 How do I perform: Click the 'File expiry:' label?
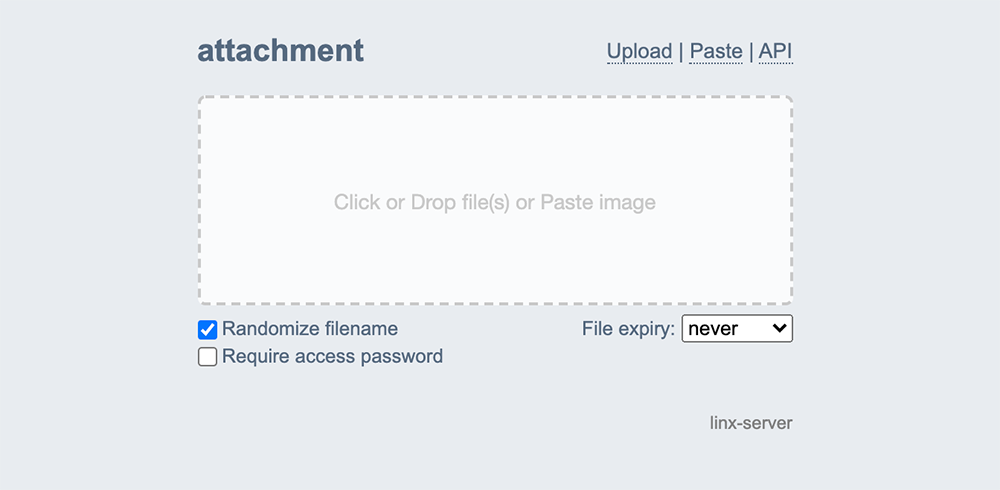tap(628, 329)
